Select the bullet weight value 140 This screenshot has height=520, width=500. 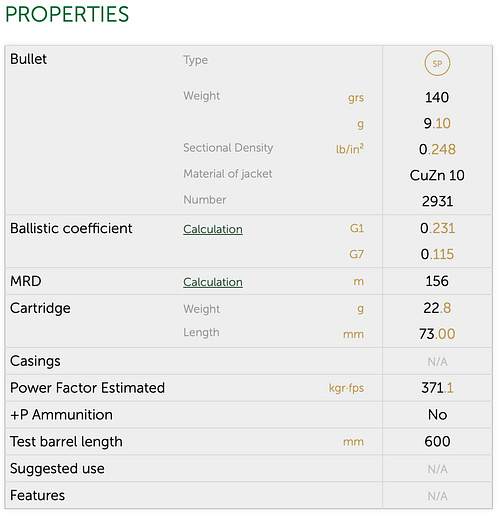pyautogui.click(x=437, y=97)
